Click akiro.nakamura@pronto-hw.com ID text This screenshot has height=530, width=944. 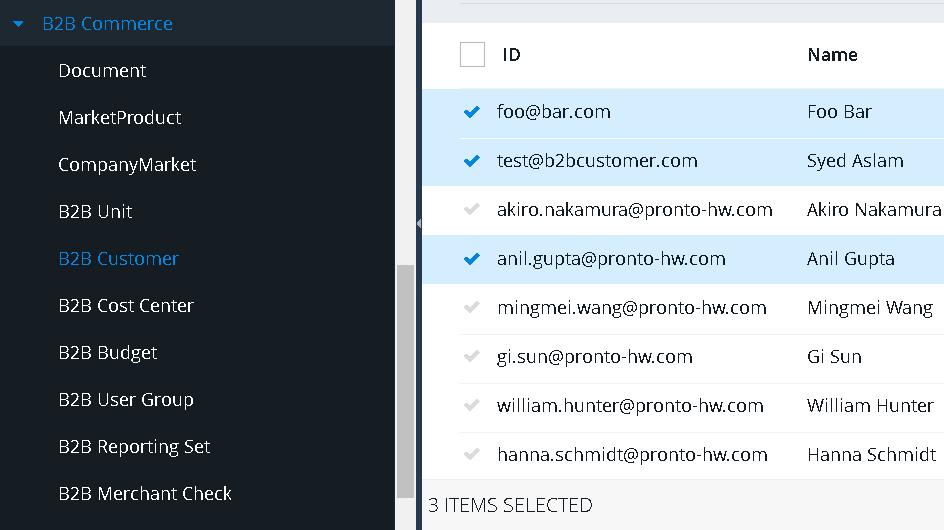click(x=635, y=210)
